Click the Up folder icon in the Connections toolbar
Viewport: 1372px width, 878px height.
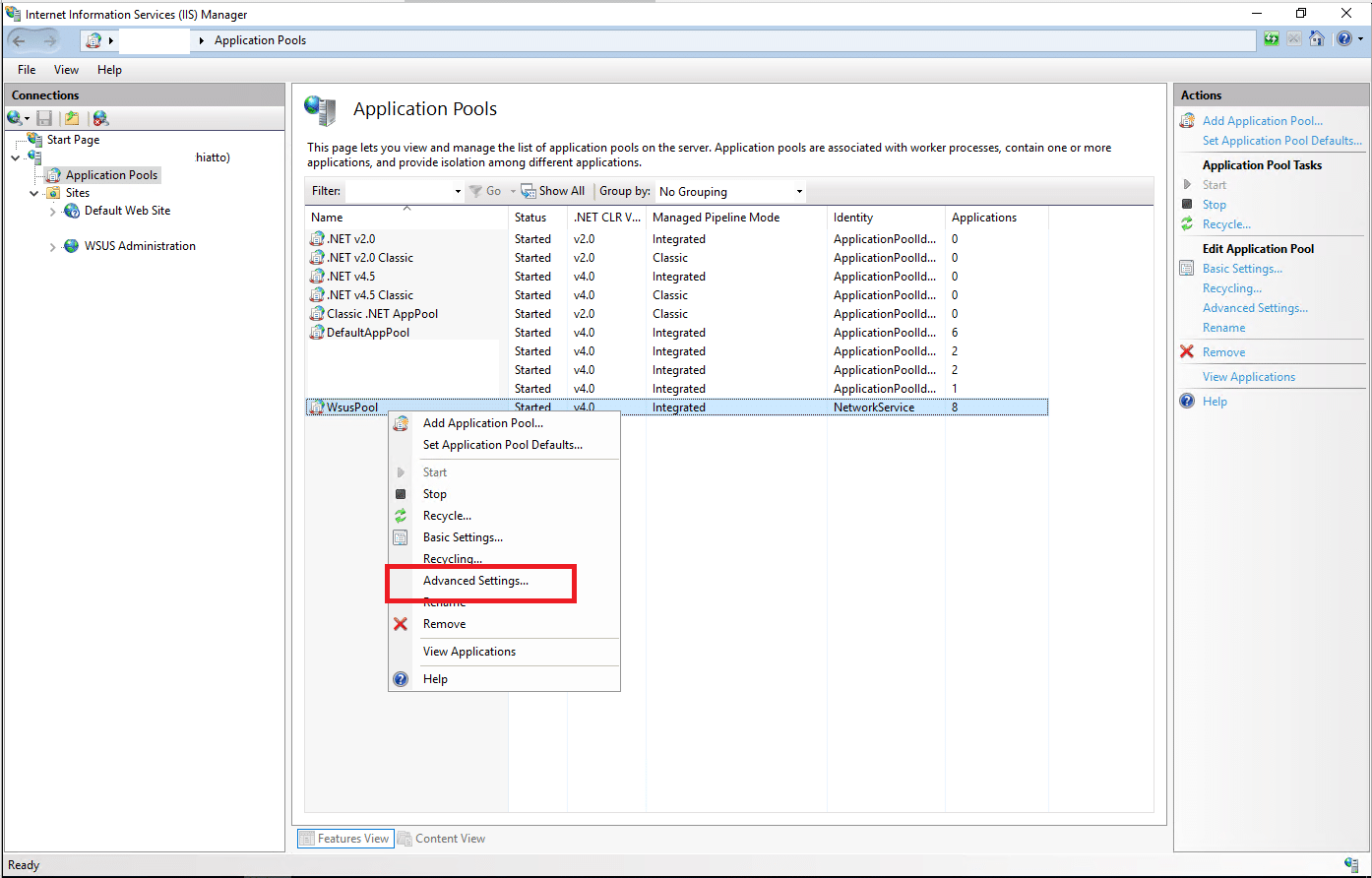[72, 118]
